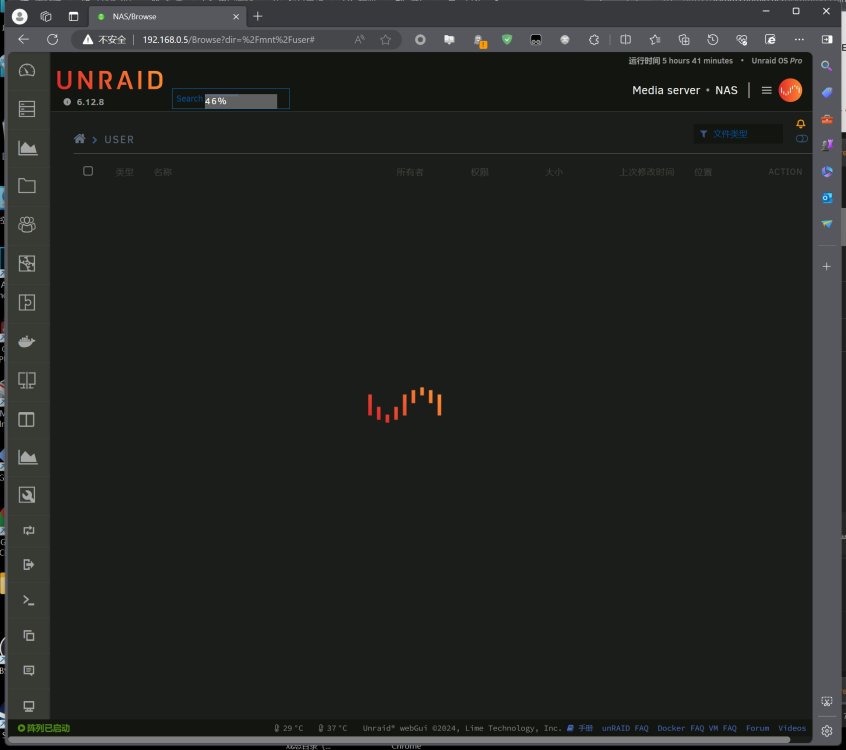This screenshot has width=846, height=750.
Task: Open Edge sidebar search icon
Action: pyautogui.click(x=826, y=66)
